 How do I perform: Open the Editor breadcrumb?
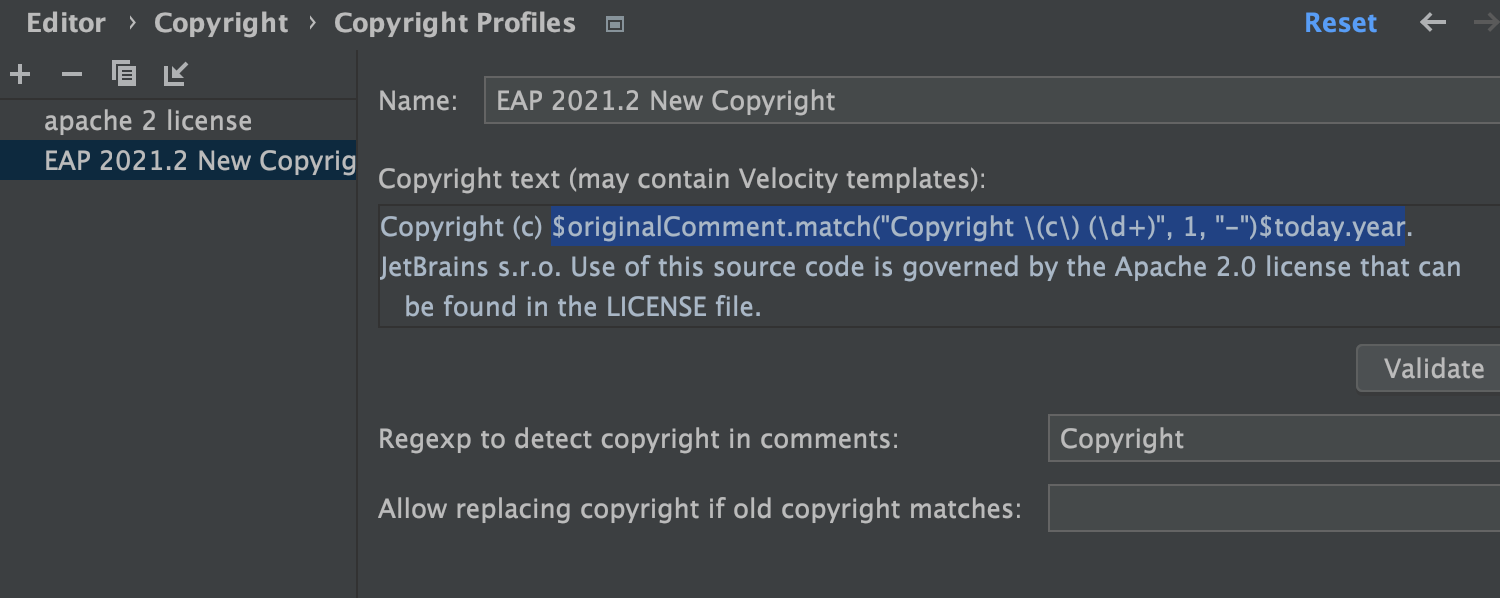[66, 23]
